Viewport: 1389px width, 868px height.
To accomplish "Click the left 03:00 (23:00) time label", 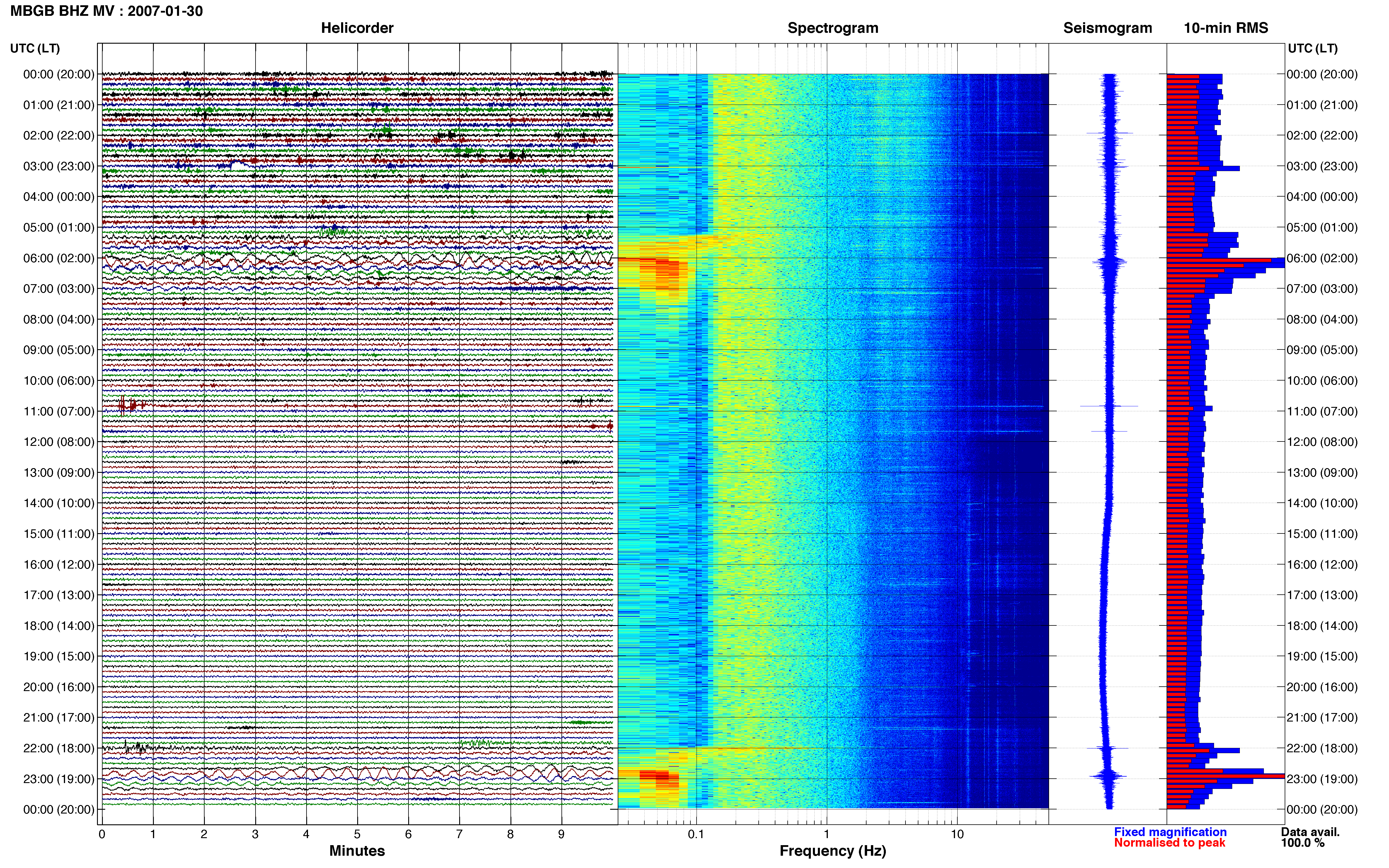I will [x=59, y=166].
